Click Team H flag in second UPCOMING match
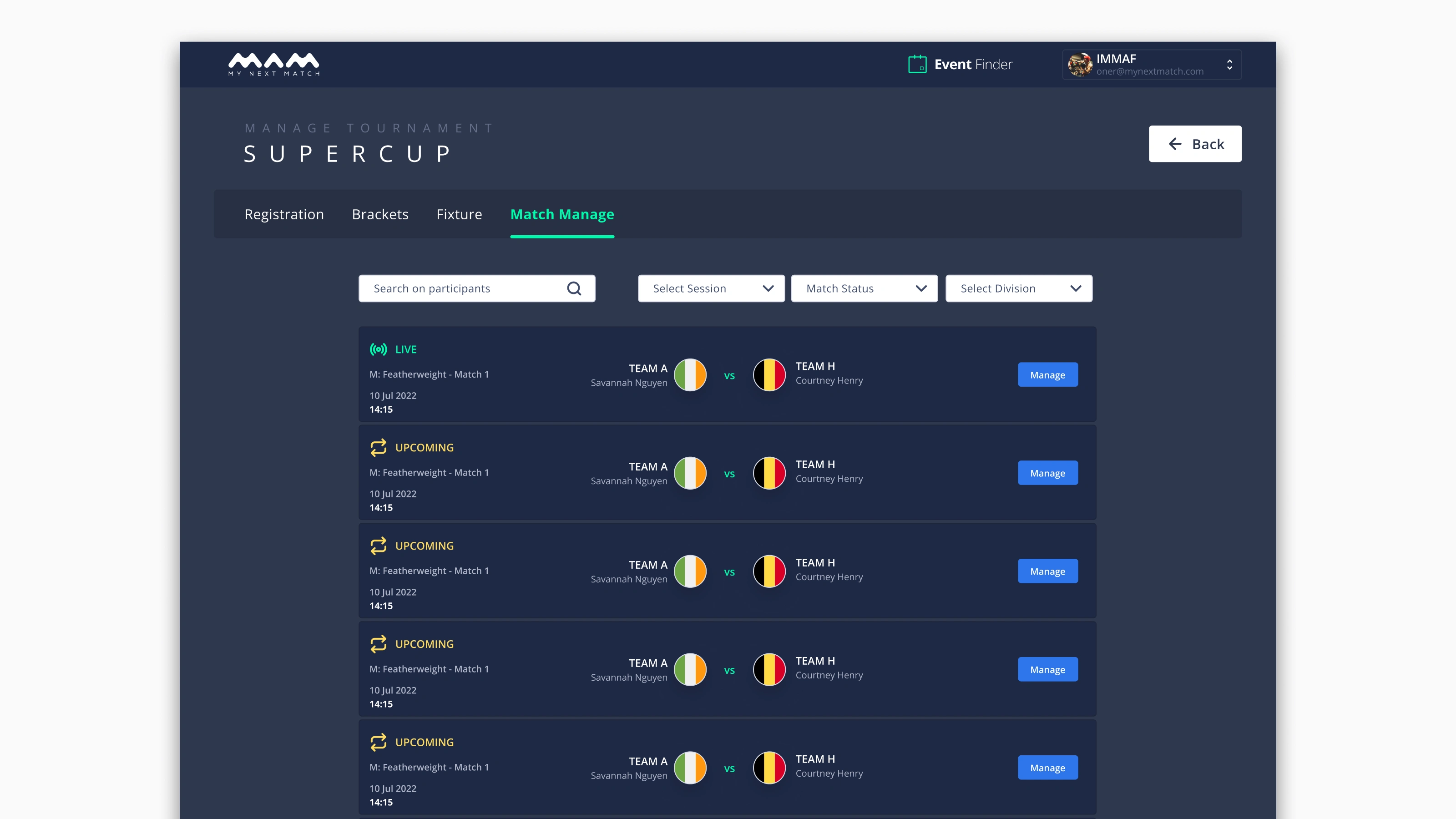Screen dimensions: 1456x819 click(x=769, y=571)
